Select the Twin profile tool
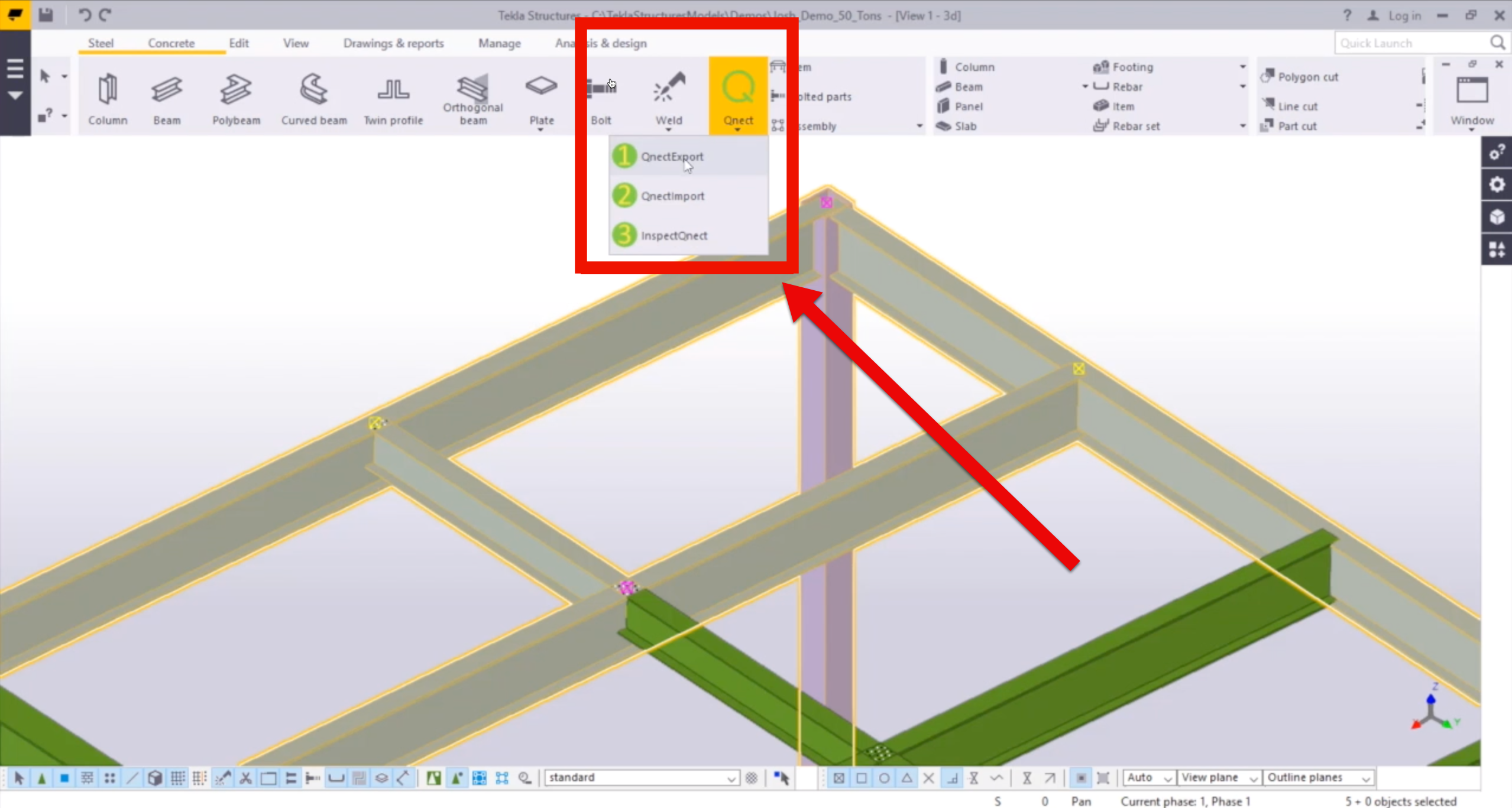 [x=393, y=98]
